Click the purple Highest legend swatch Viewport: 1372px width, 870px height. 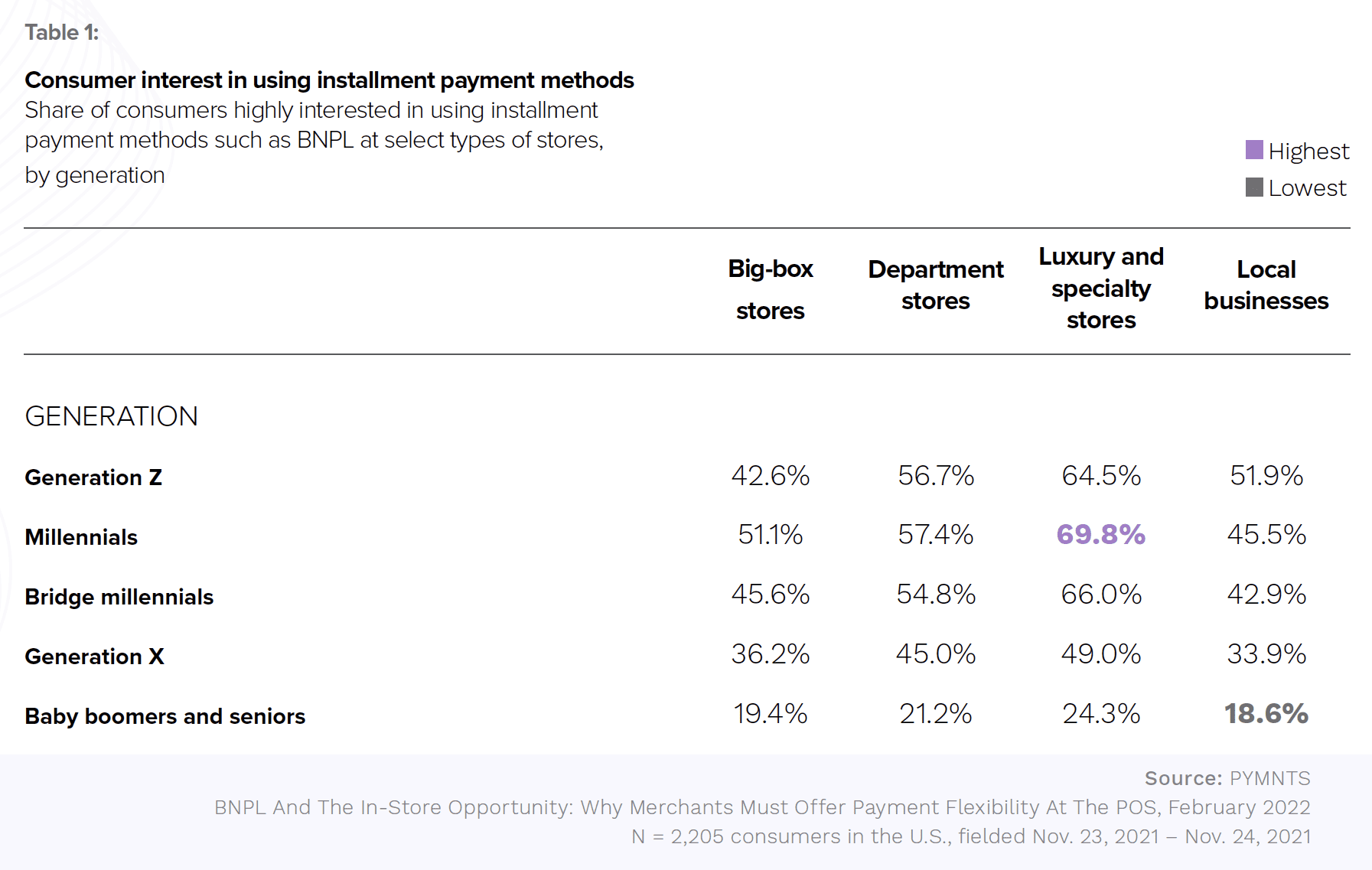tap(1253, 150)
